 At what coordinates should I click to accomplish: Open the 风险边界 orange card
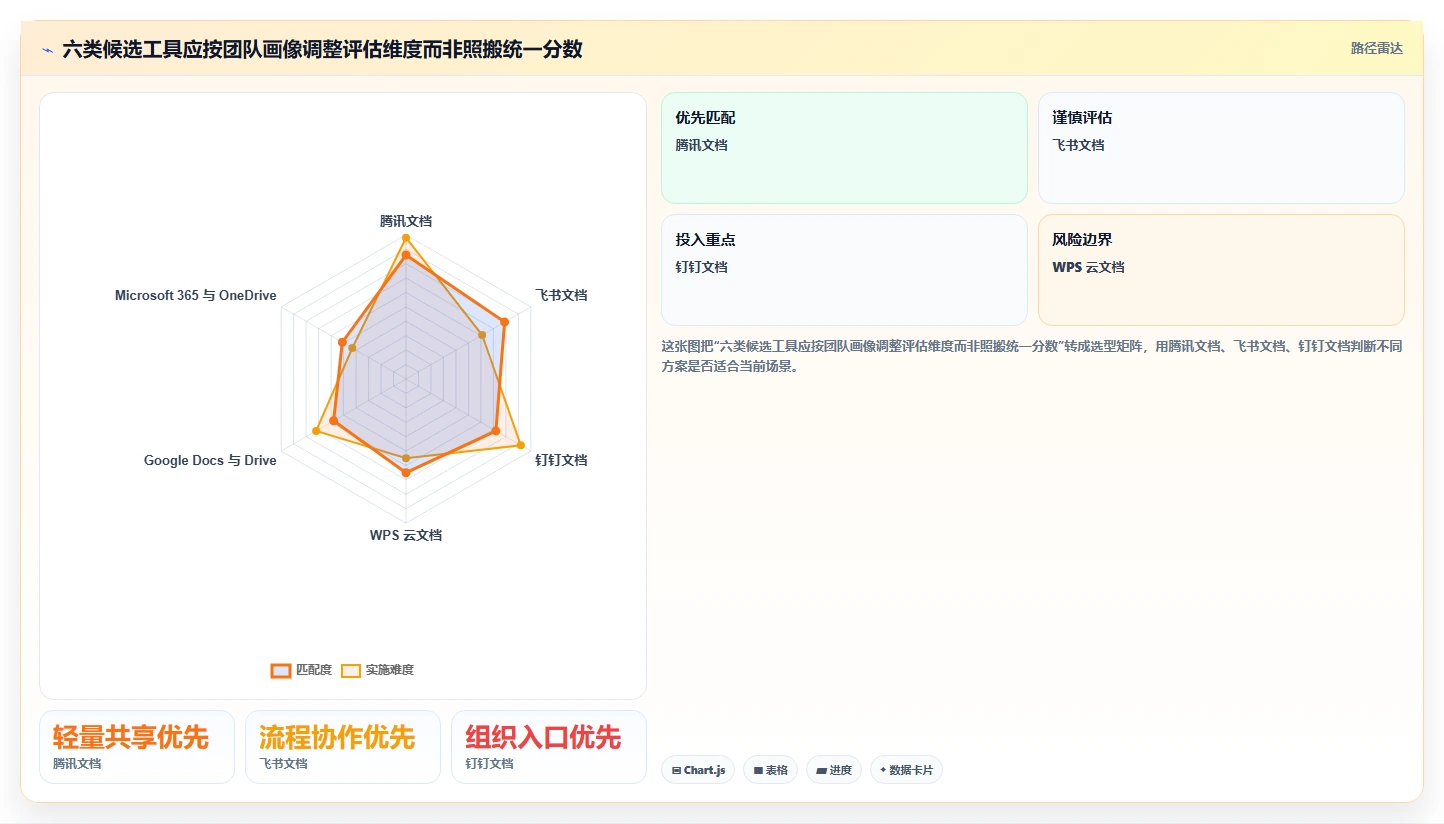point(1221,270)
